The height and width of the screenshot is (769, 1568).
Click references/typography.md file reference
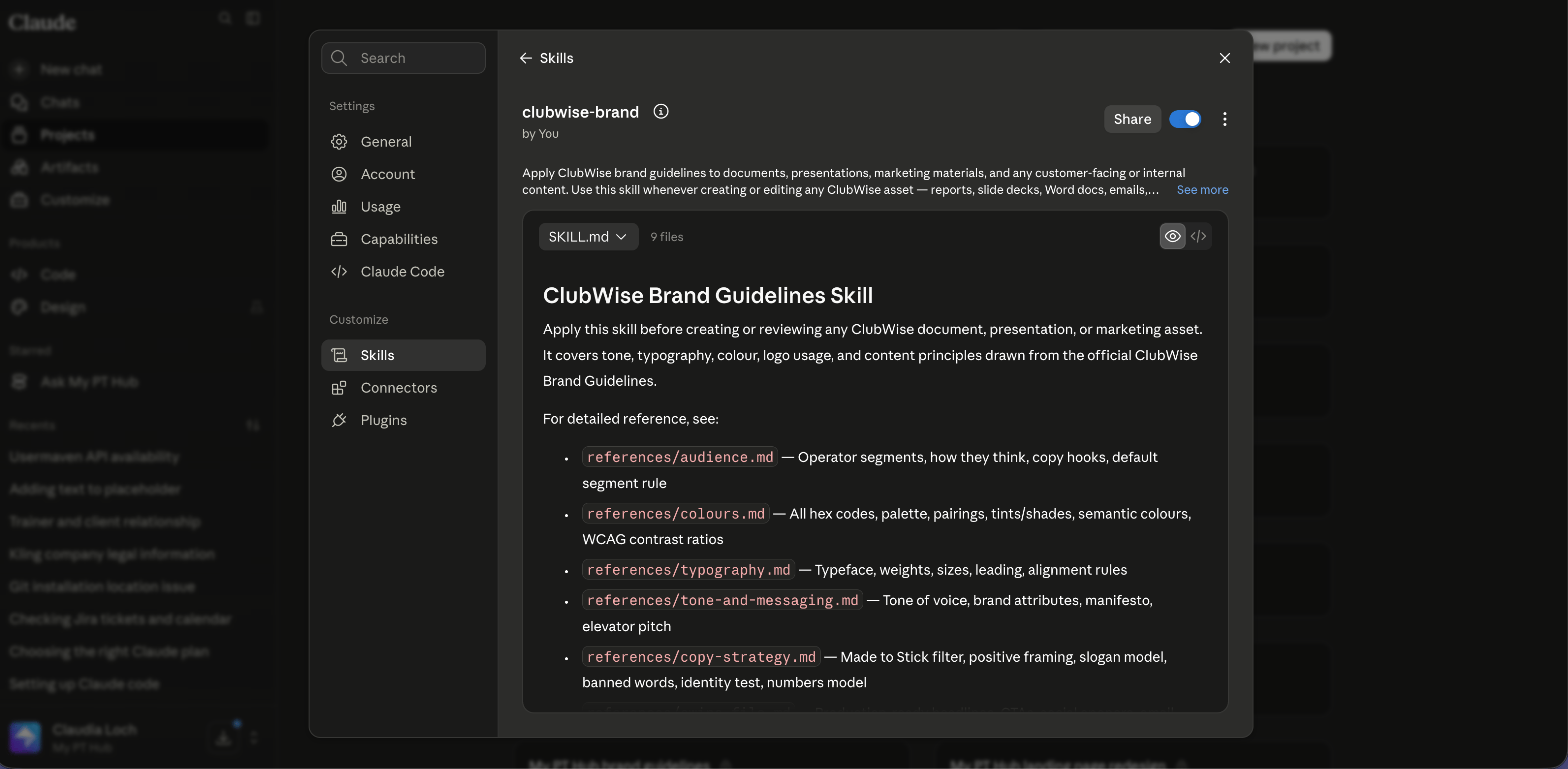pyautogui.click(x=689, y=569)
